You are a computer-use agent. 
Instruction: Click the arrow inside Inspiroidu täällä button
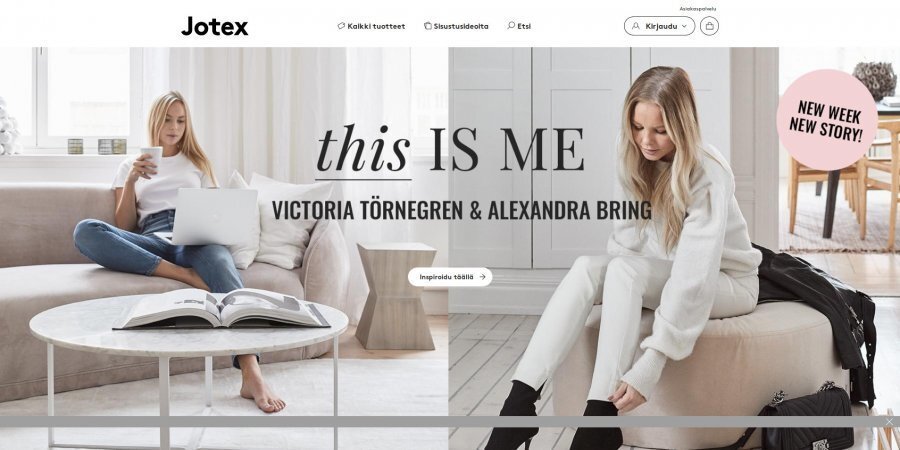coord(482,277)
